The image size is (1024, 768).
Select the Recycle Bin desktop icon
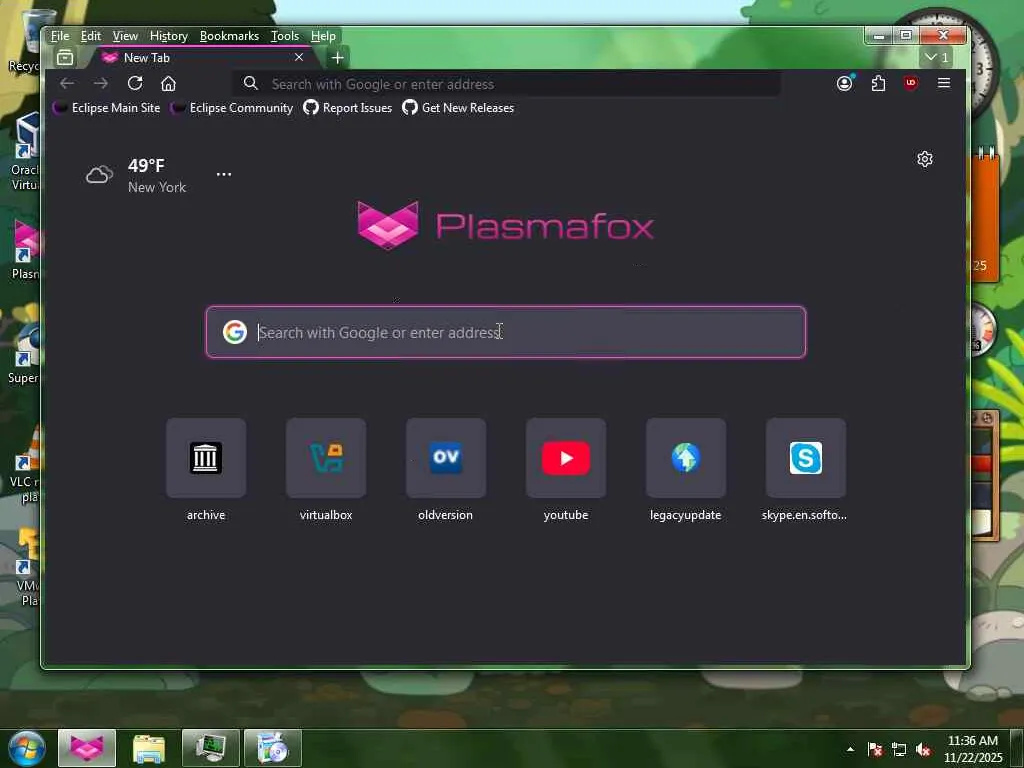click(25, 41)
